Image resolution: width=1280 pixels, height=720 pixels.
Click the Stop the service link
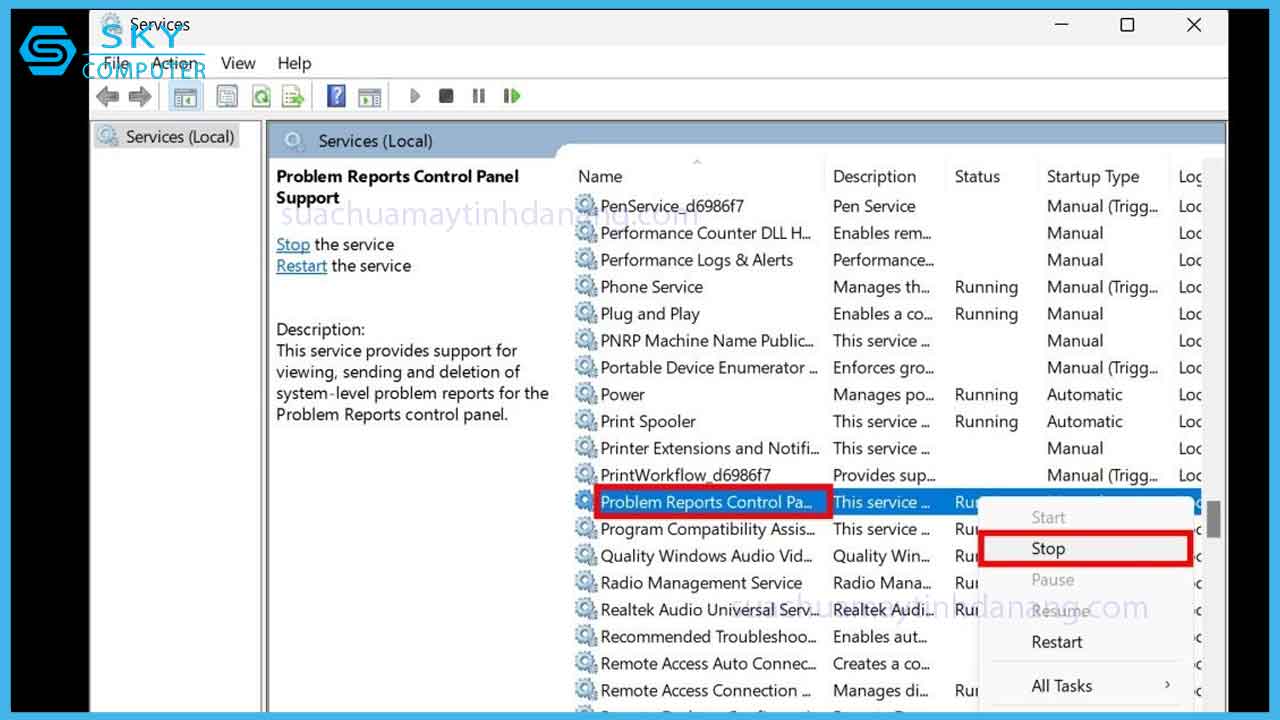click(x=293, y=244)
